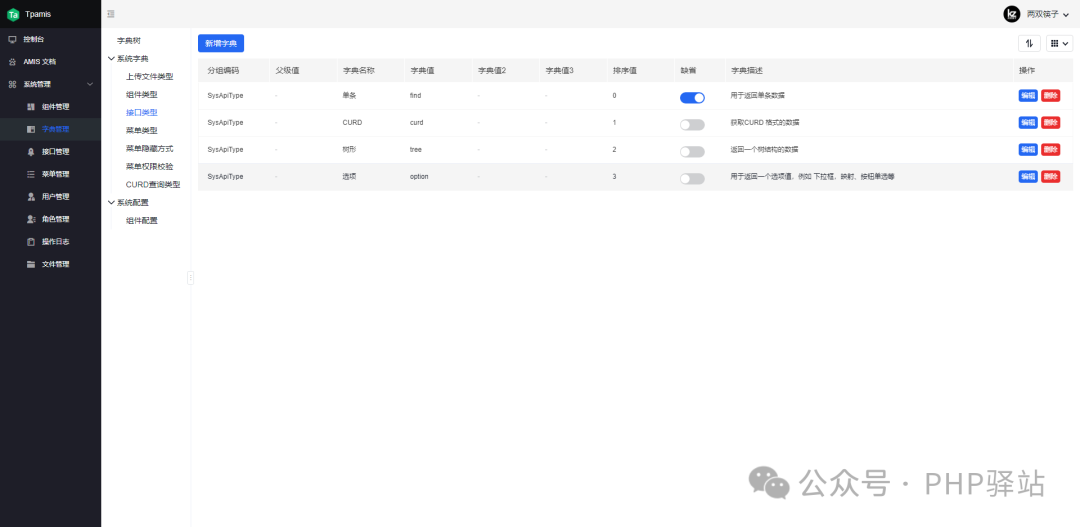Click 编辑 for the 选项 row
The image size is (1080, 527).
pyautogui.click(x=1028, y=176)
